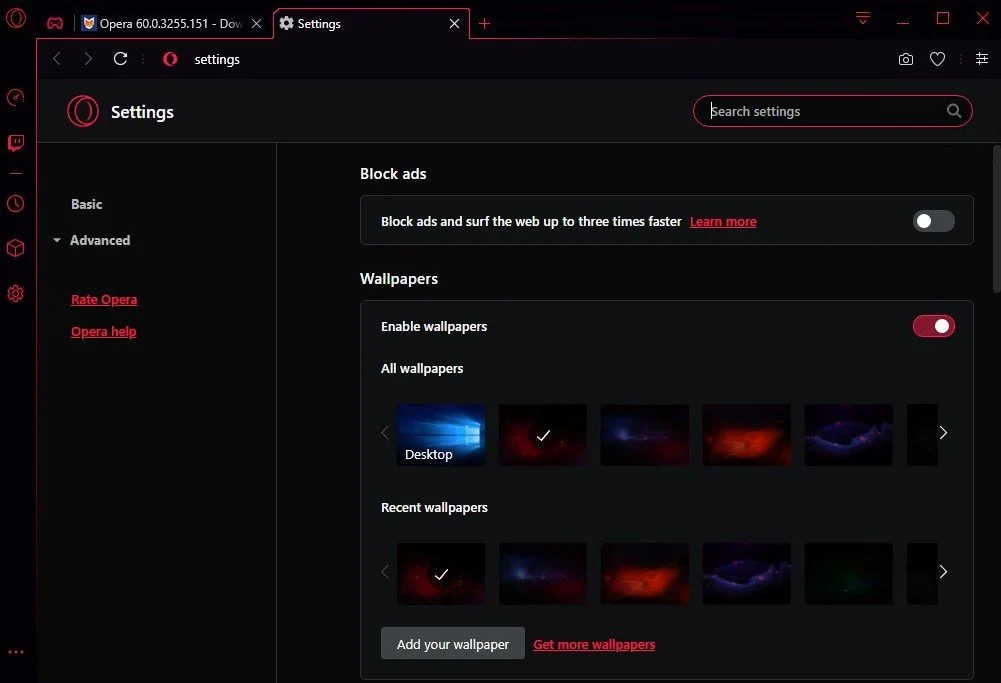Open GX Corner gamepad icon
This screenshot has height=683, width=1001.
tap(55, 24)
